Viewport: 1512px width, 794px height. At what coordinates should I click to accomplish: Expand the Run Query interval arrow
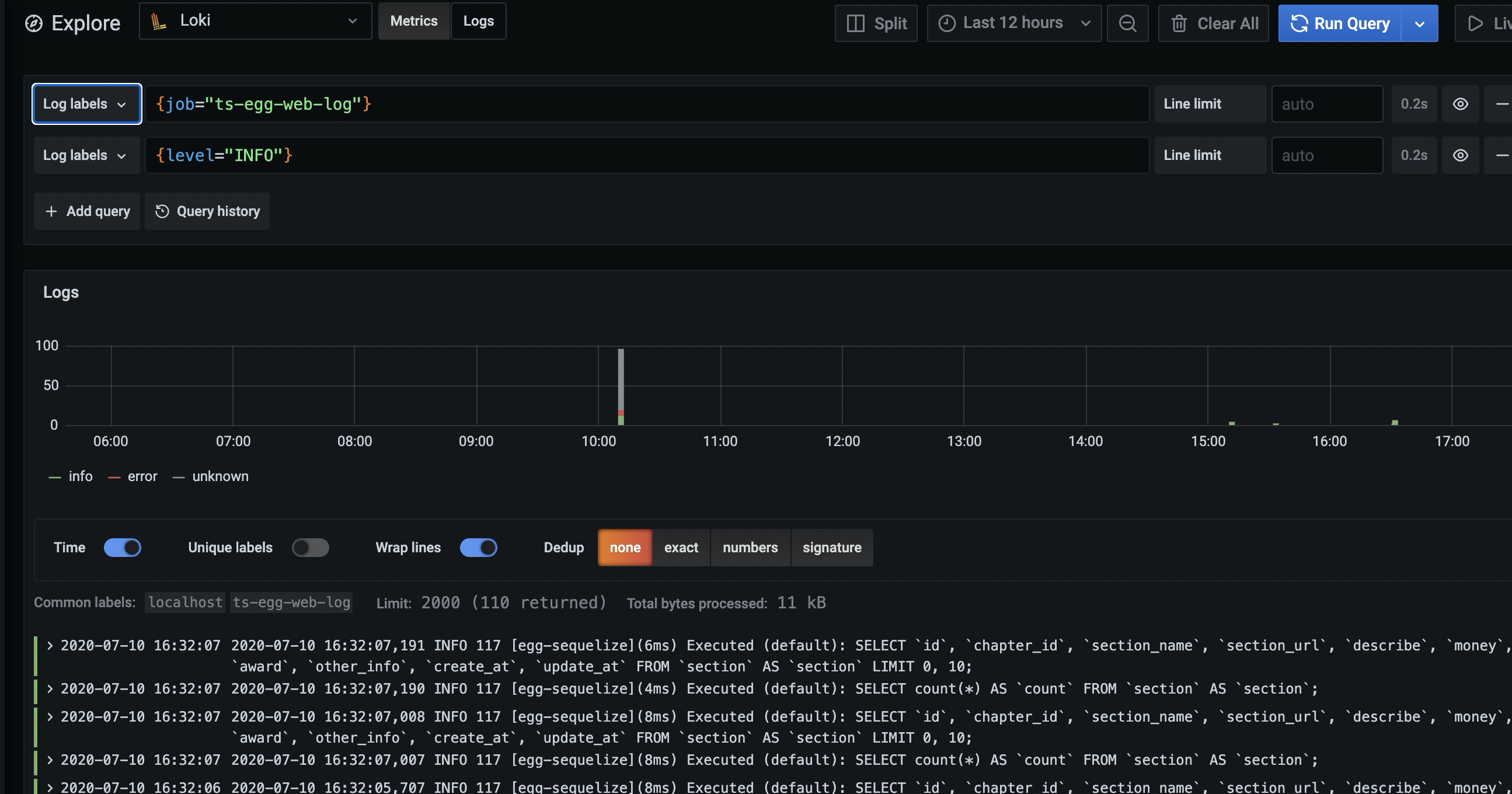click(x=1419, y=24)
